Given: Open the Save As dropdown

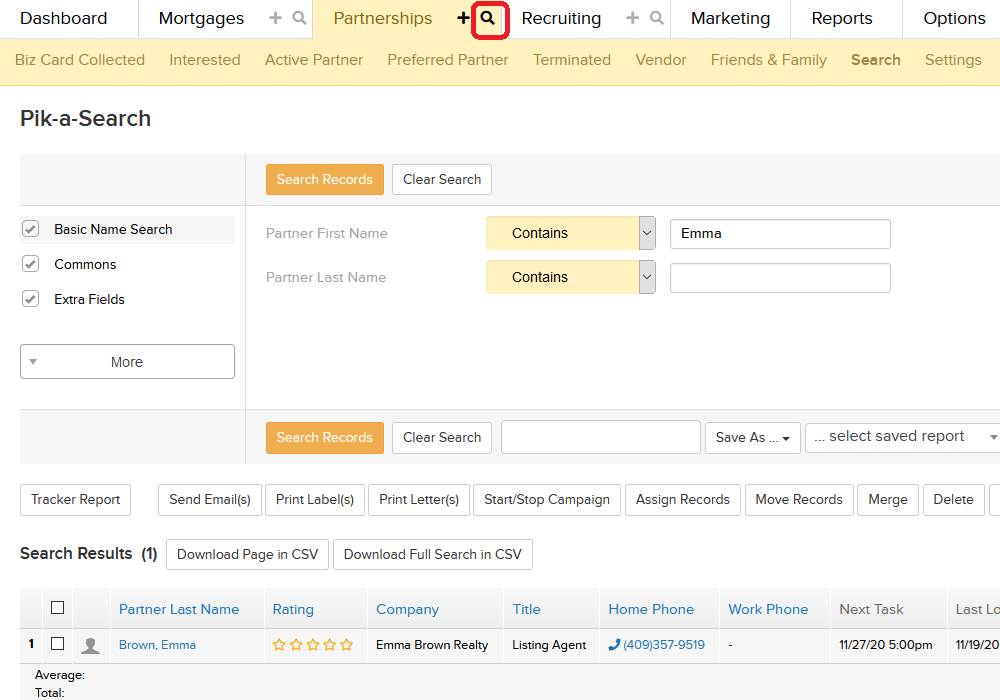Looking at the screenshot, I should [x=753, y=437].
